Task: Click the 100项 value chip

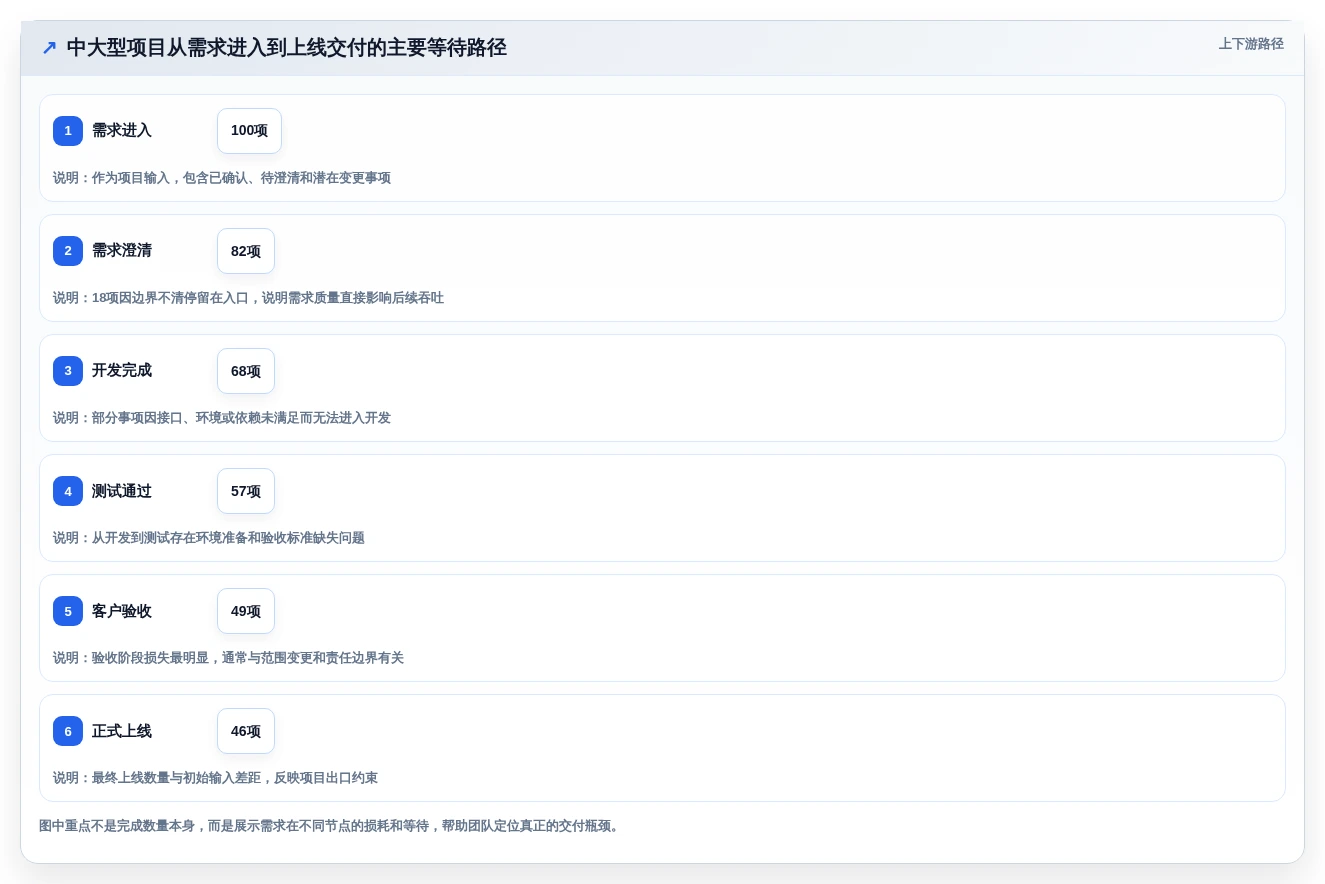Action: click(249, 131)
